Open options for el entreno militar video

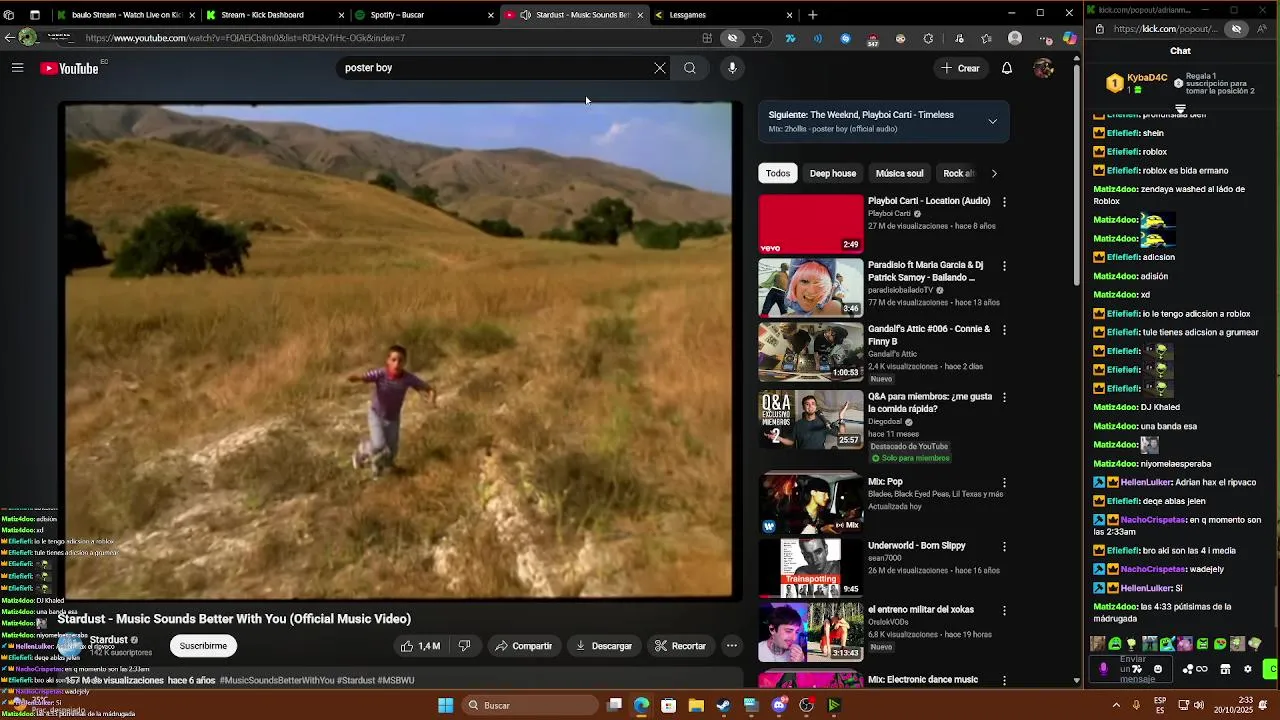1004,611
